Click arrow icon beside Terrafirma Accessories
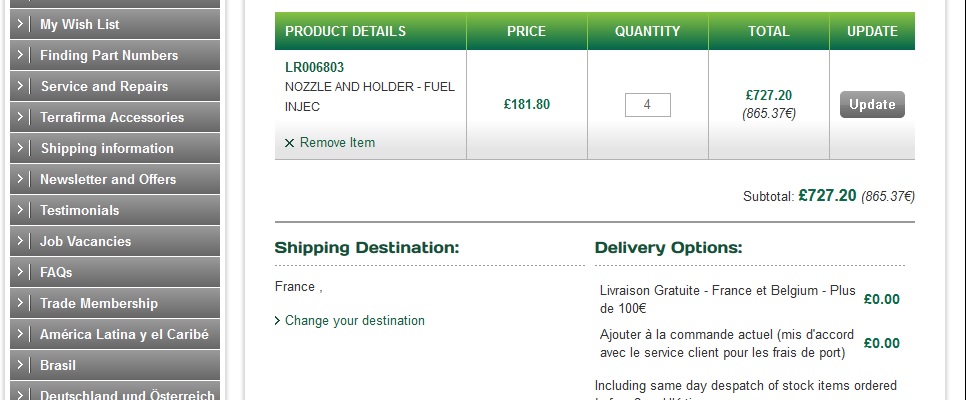The image size is (966, 400). click(21, 117)
